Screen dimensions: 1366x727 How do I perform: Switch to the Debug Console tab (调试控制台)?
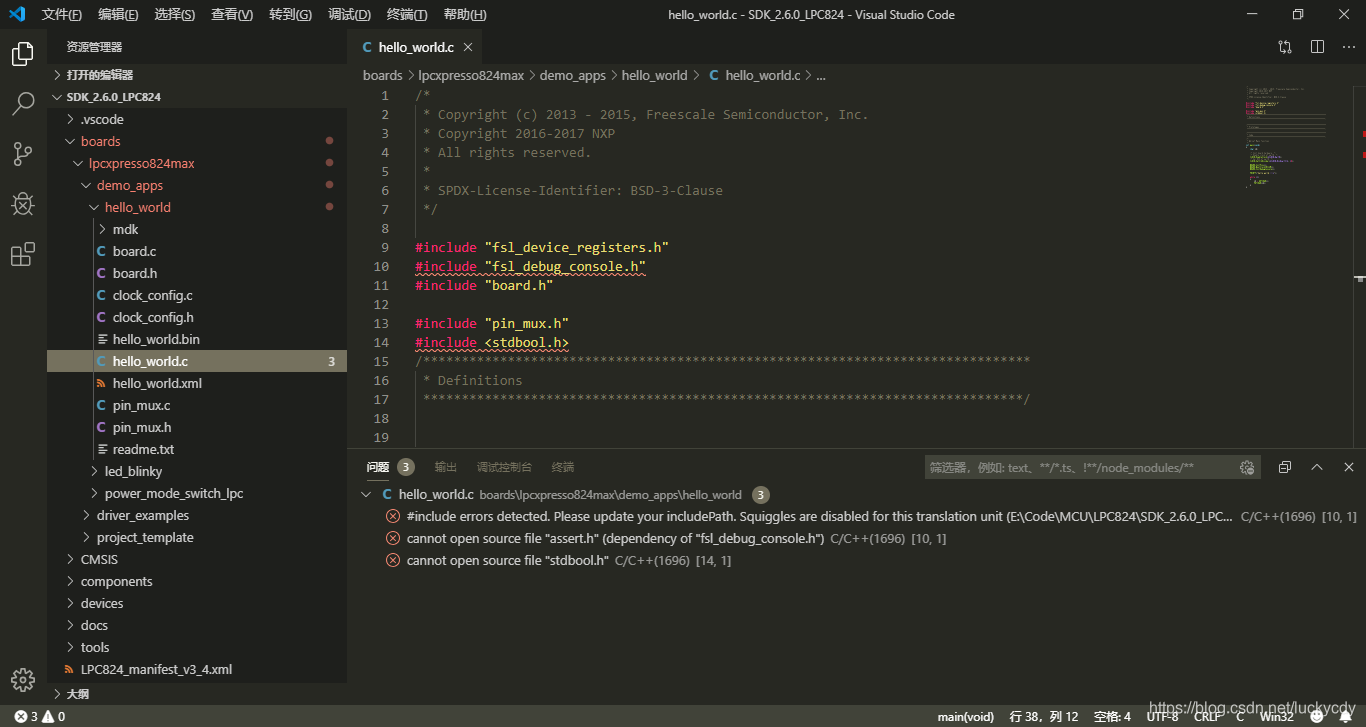pos(504,467)
